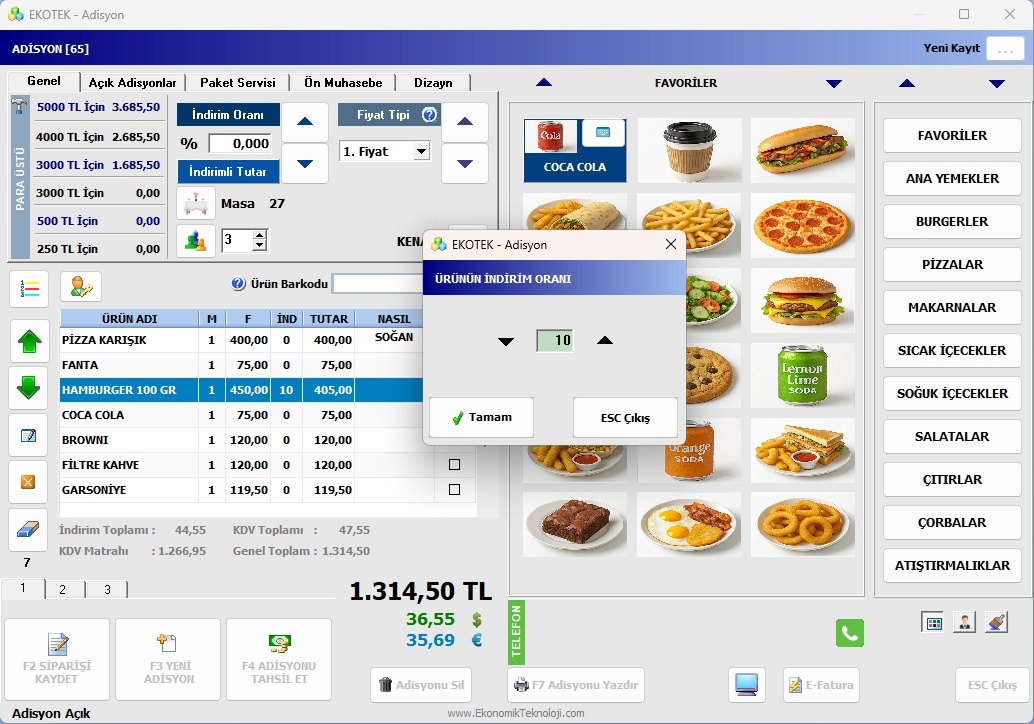
Task: Click the discount value field showing 10
Action: (555, 340)
